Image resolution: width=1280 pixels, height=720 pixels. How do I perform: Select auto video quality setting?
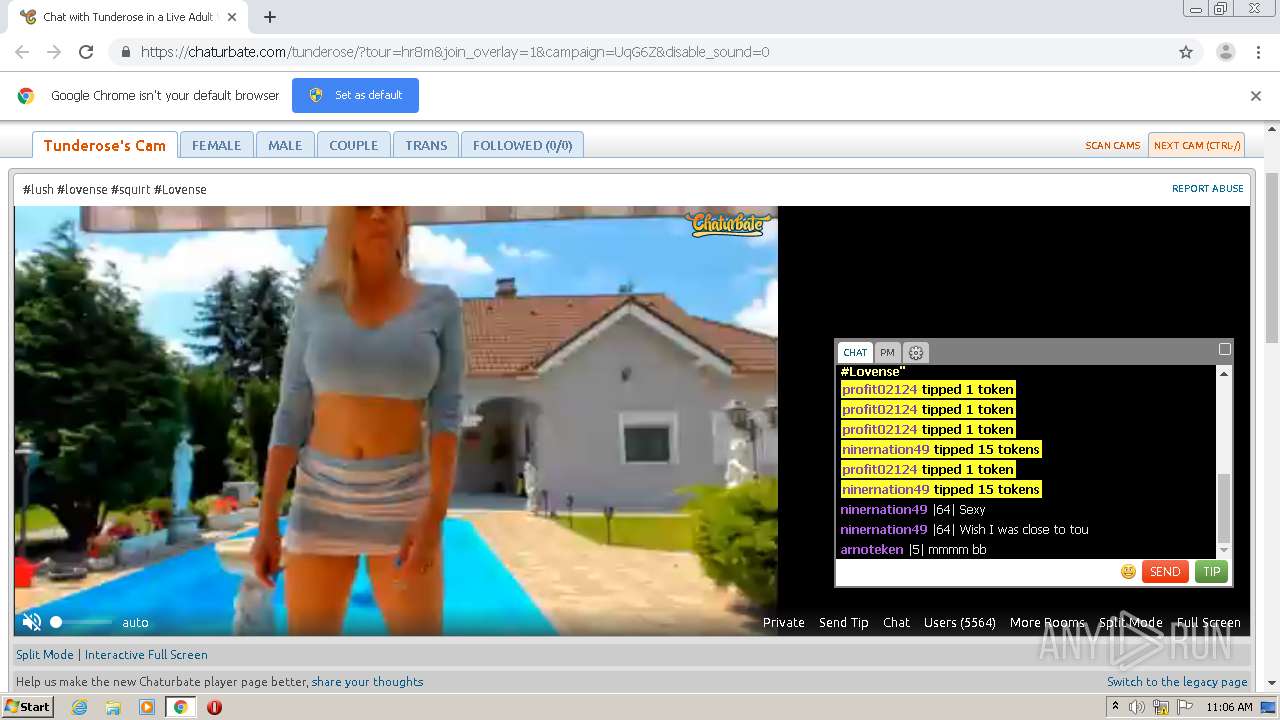135,622
